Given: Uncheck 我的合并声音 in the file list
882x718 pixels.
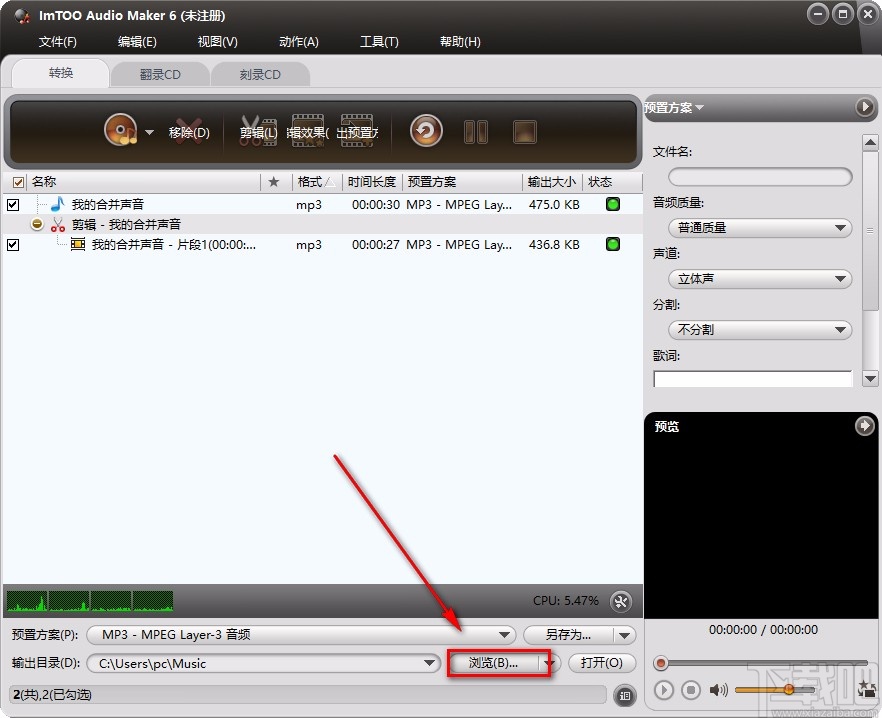Looking at the screenshot, I should click(x=14, y=203).
